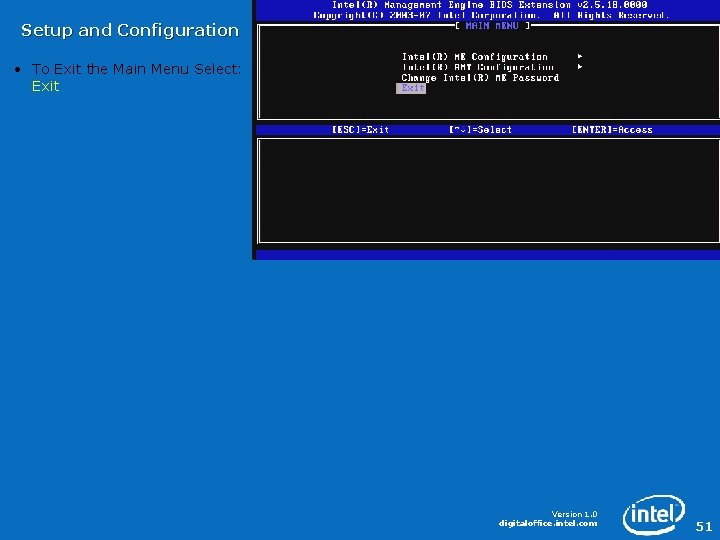Click the MAIN MENU title label
The width and height of the screenshot is (720, 540).
click(492, 26)
